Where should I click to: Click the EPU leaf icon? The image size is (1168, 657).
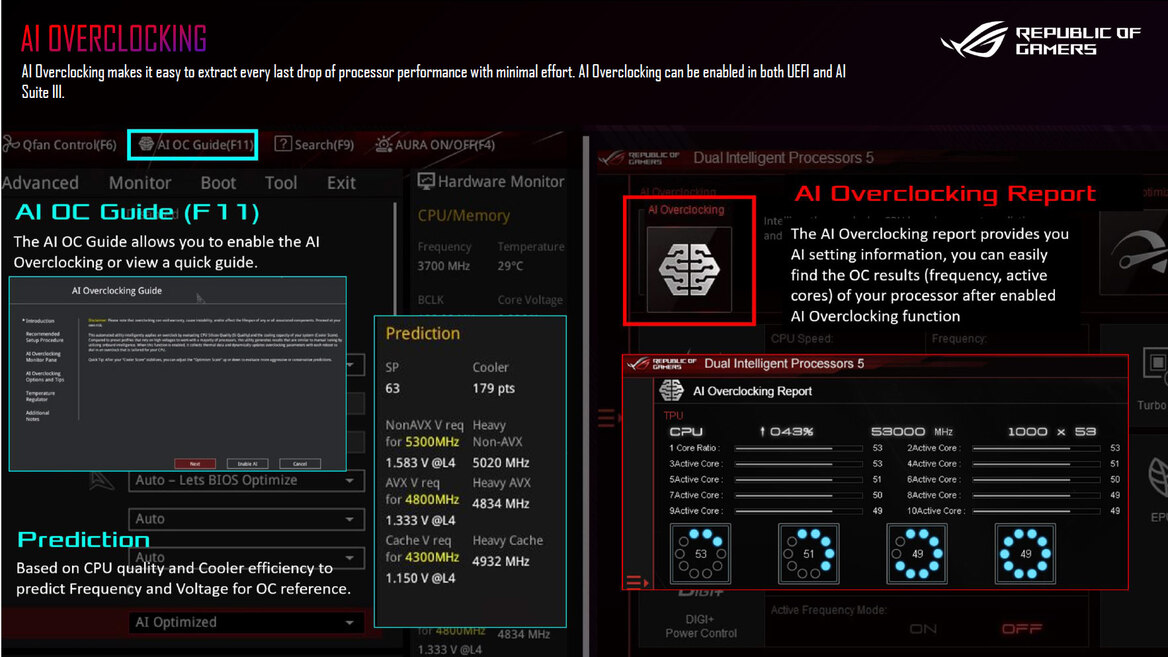coord(1158,477)
